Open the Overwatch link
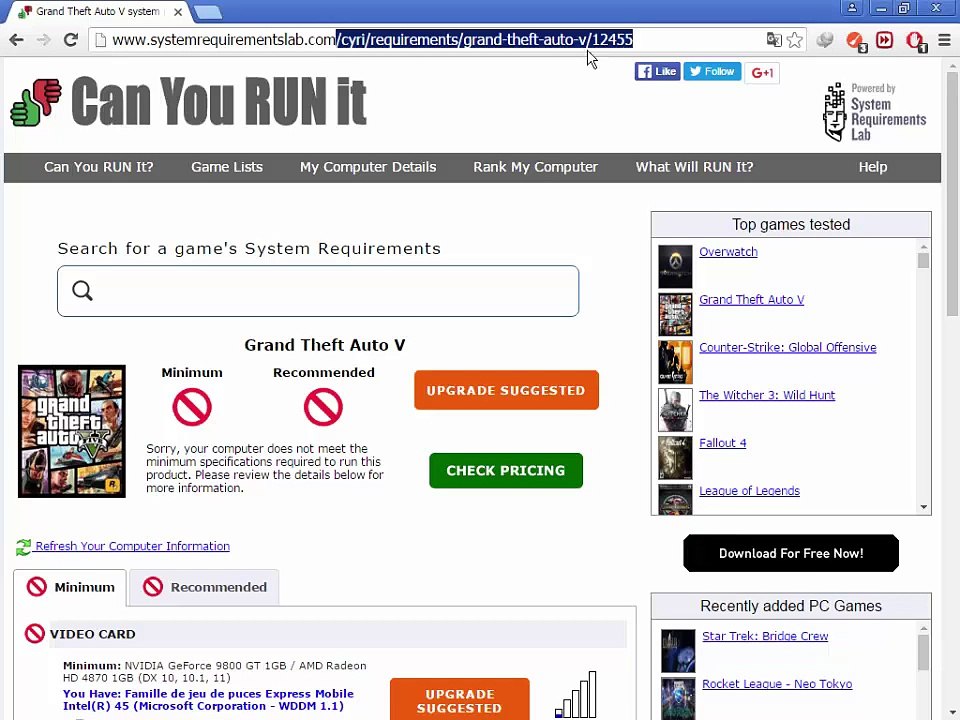This screenshot has width=960, height=720. [x=728, y=252]
